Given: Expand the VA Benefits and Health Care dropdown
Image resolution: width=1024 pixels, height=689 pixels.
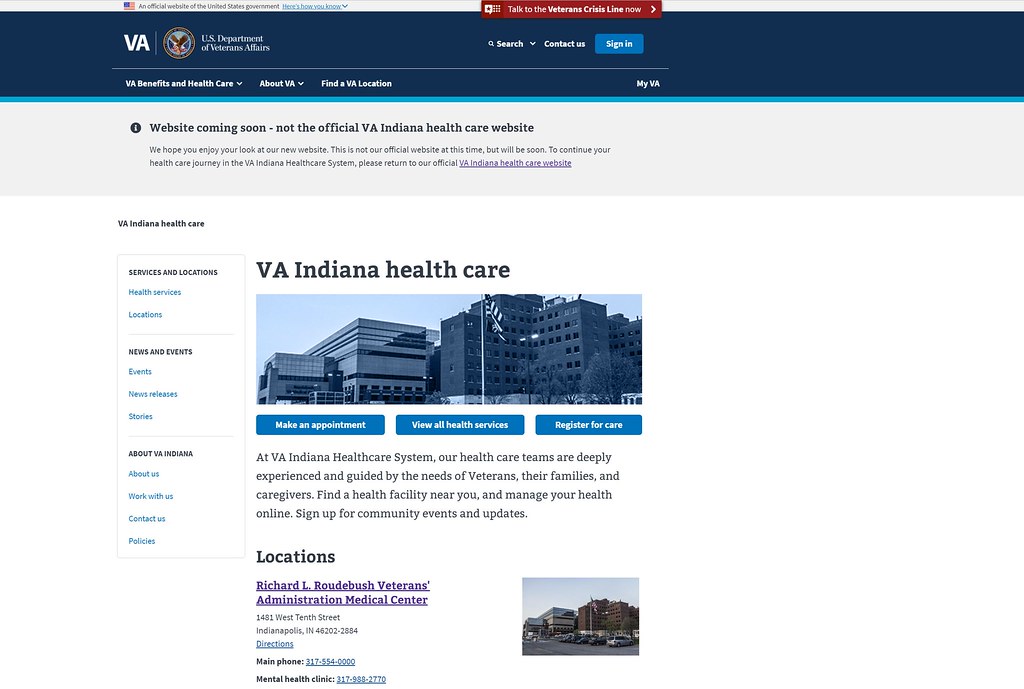Looking at the screenshot, I should coord(182,84).
